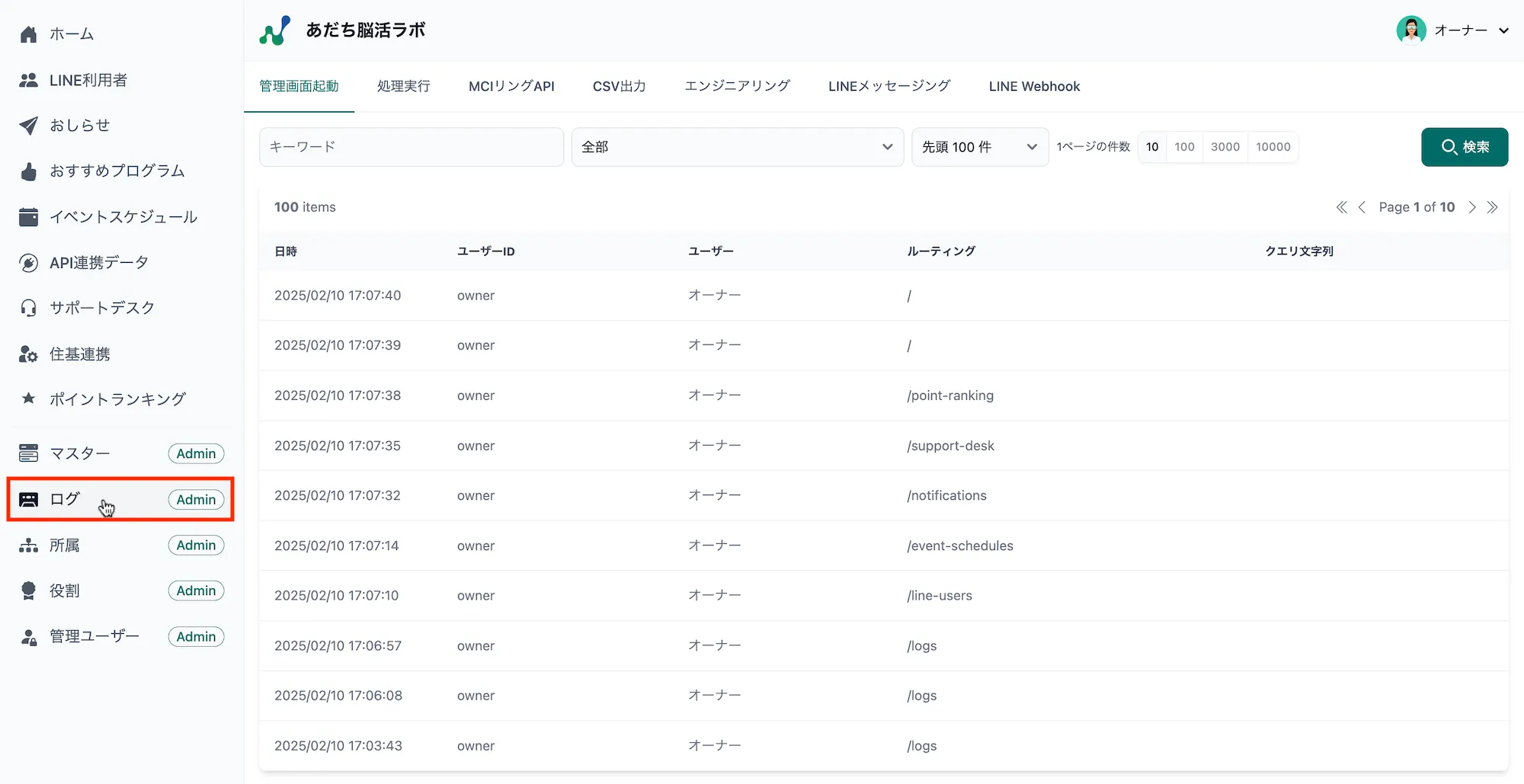Open the 先頭 100 件 dropdown
The height and width of the screenshot is (784, 1524).
point(979,147)
